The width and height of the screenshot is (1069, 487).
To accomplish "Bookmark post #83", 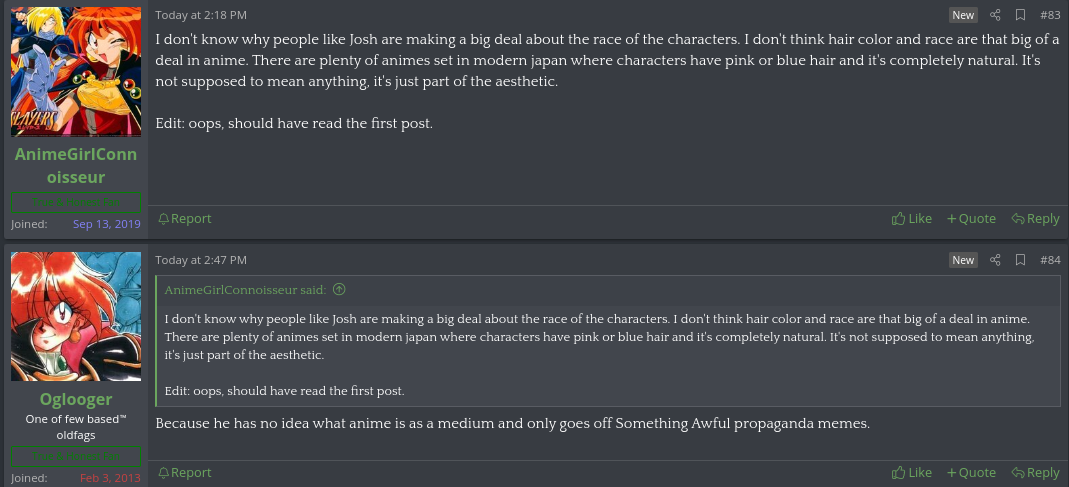I will pyautogui.click(x=1020, y=15).
